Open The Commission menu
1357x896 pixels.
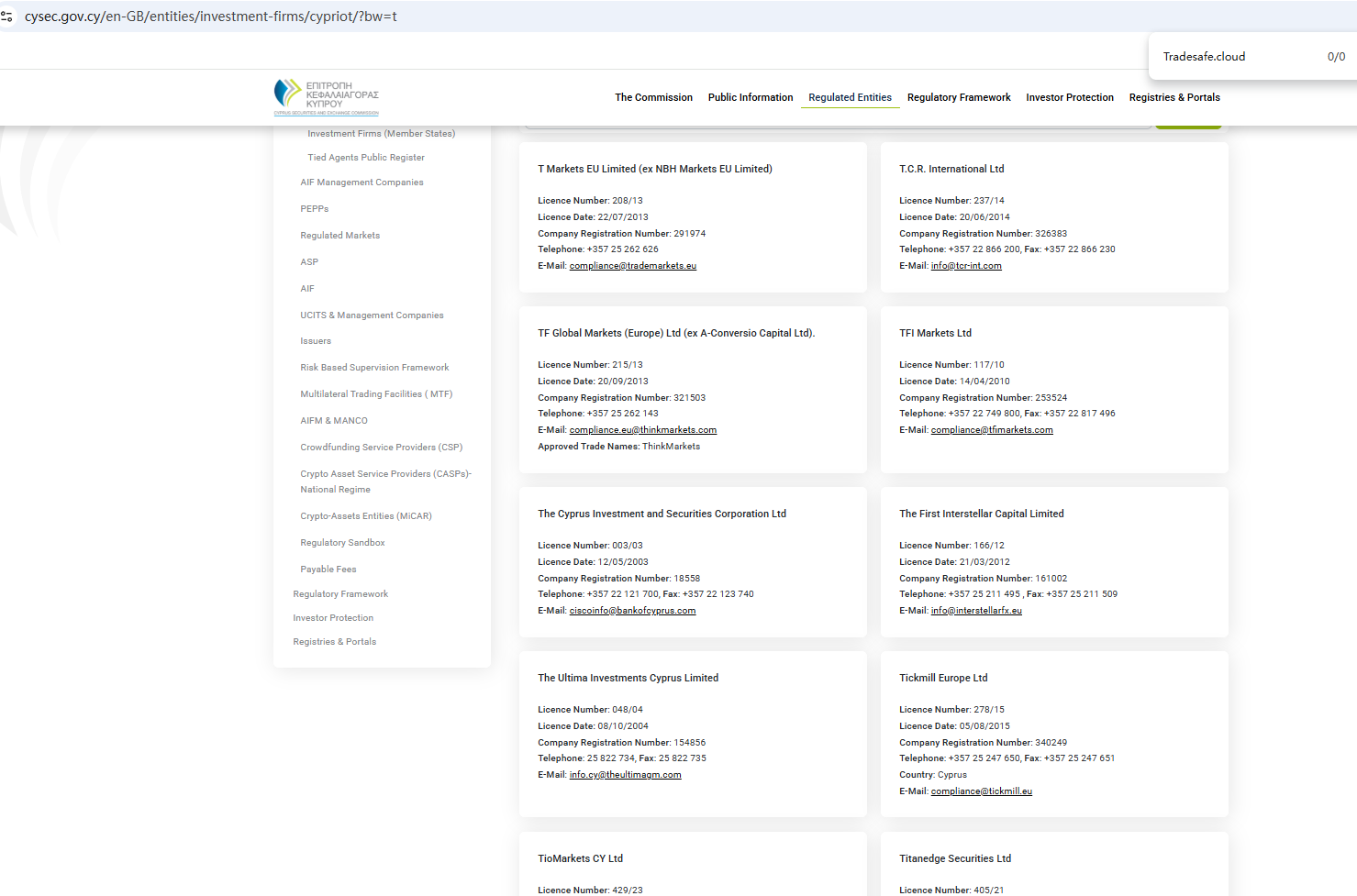click(653, 97)
